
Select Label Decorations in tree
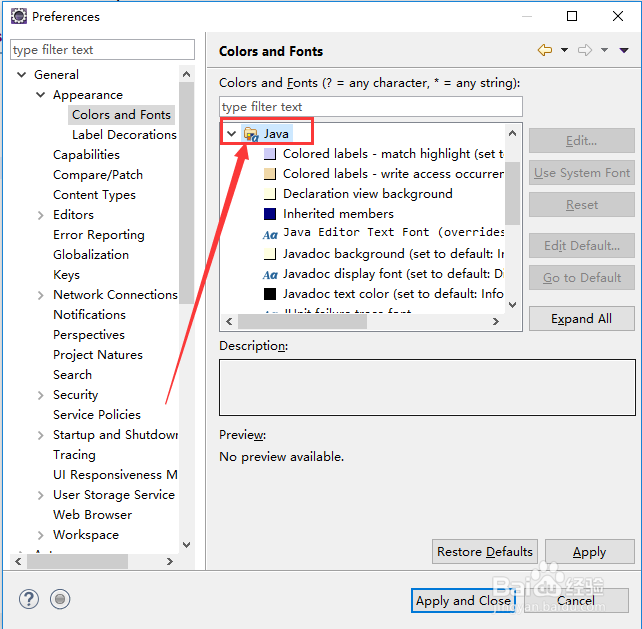pyautogui.click(x=124, y=135)
